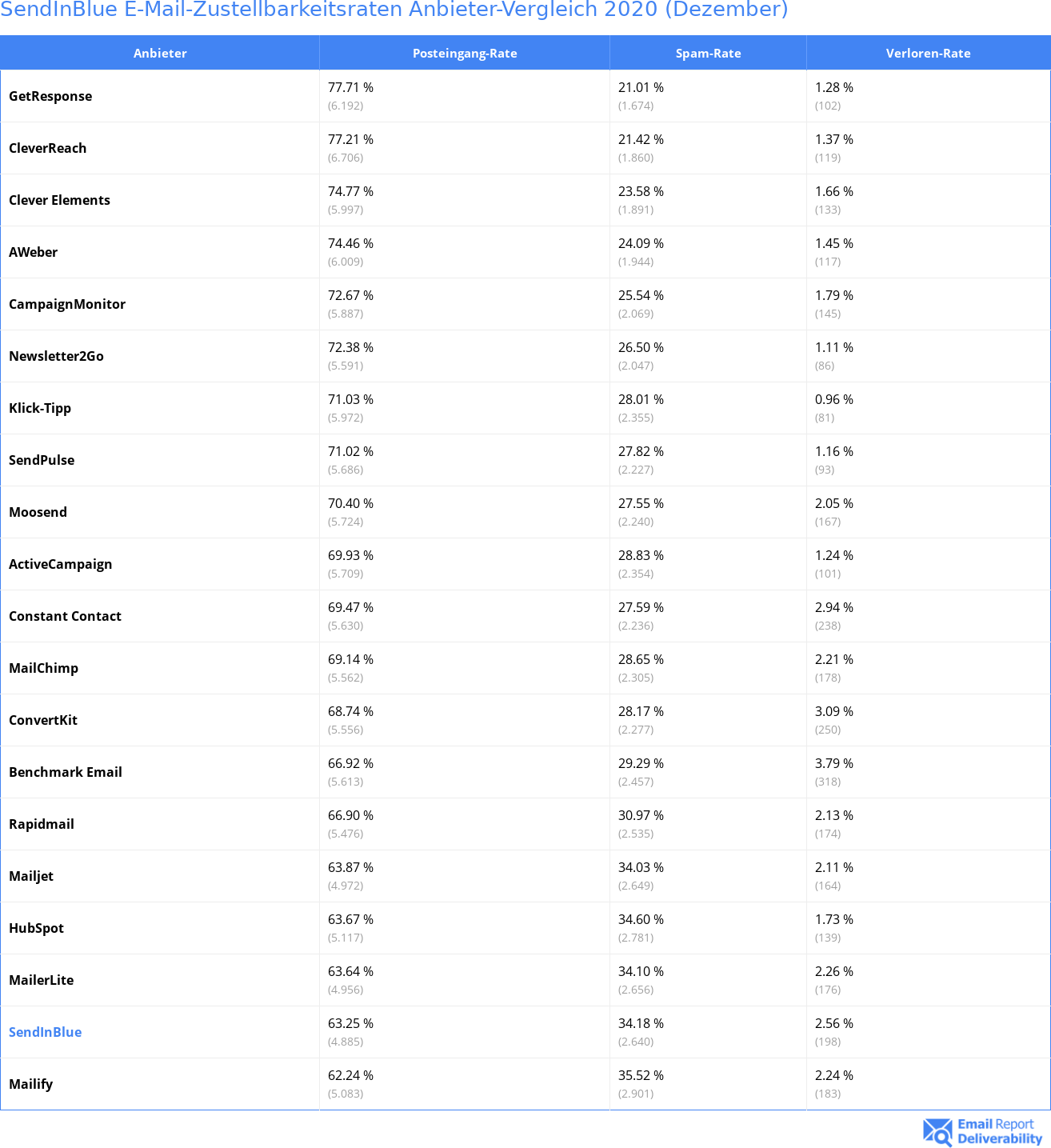The width and height of the screenshot is (1051, 1148).
Task: Select the Posteingang-Rate column header
Action: [465, 53]
